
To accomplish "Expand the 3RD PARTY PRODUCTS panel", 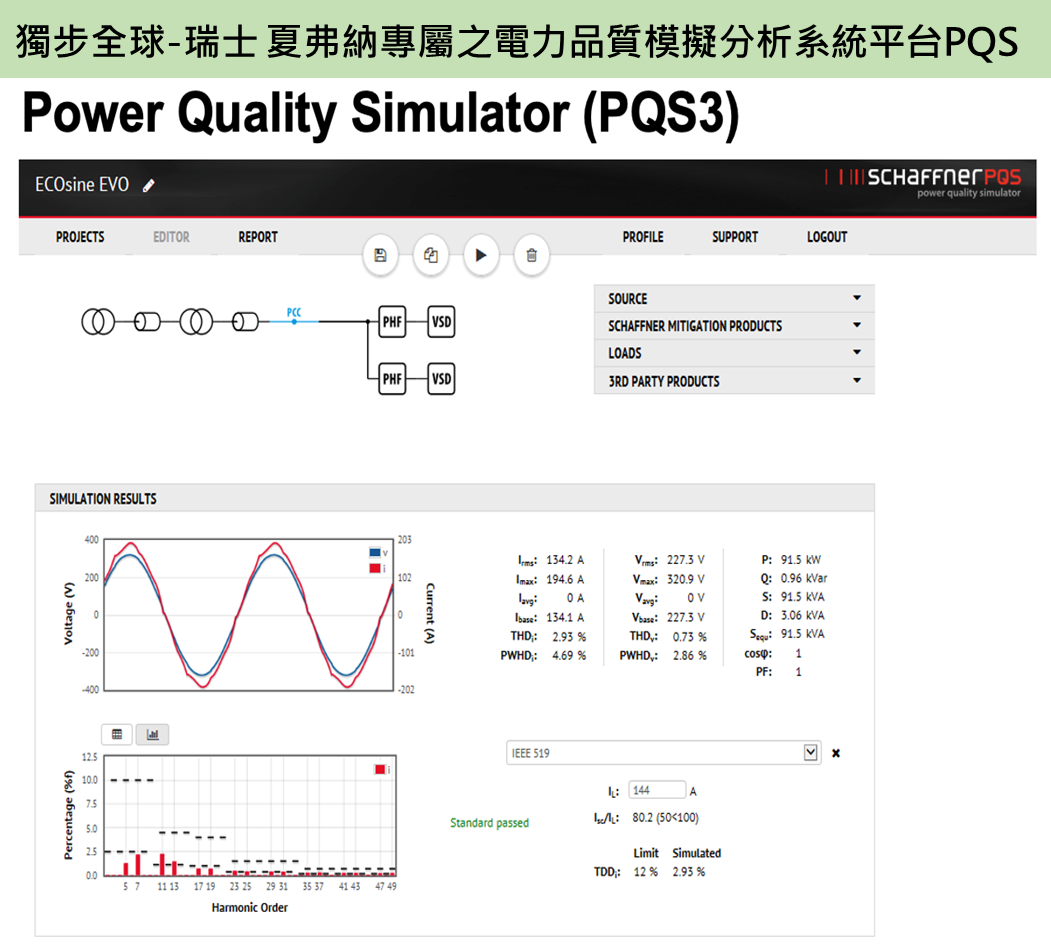I will [734, 381].
